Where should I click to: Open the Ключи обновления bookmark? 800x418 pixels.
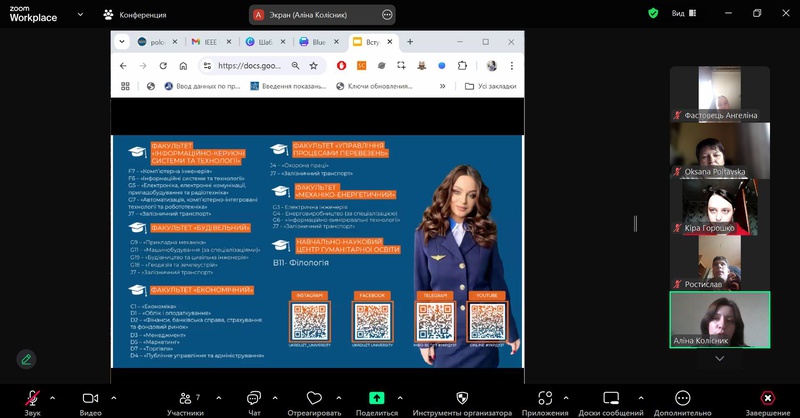374,86
